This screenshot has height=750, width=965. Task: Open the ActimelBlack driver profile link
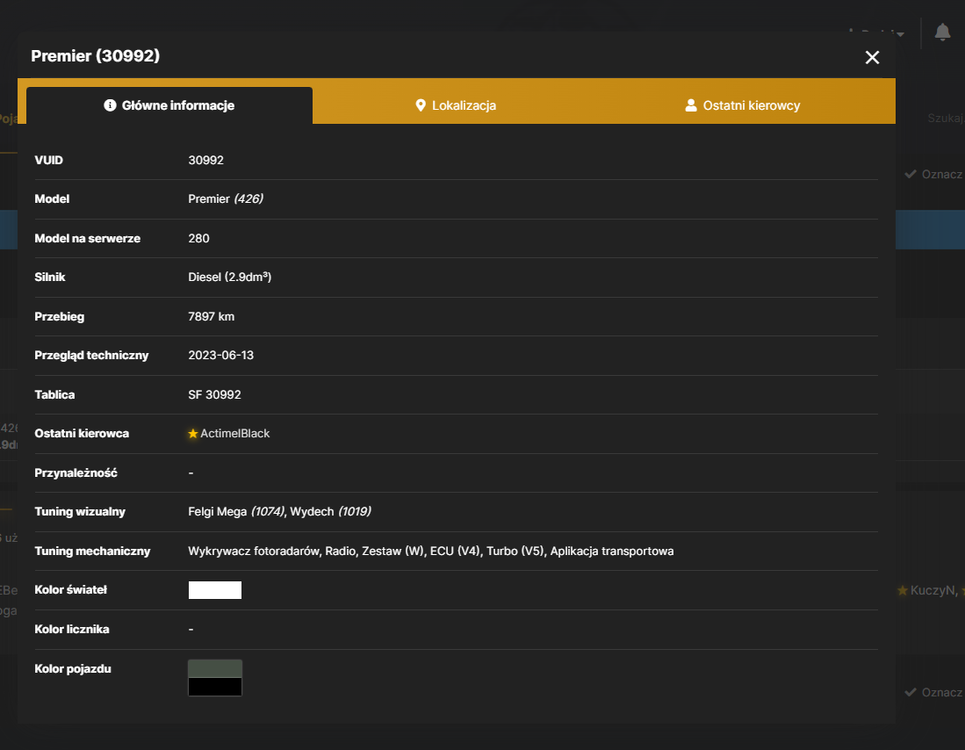234,434
